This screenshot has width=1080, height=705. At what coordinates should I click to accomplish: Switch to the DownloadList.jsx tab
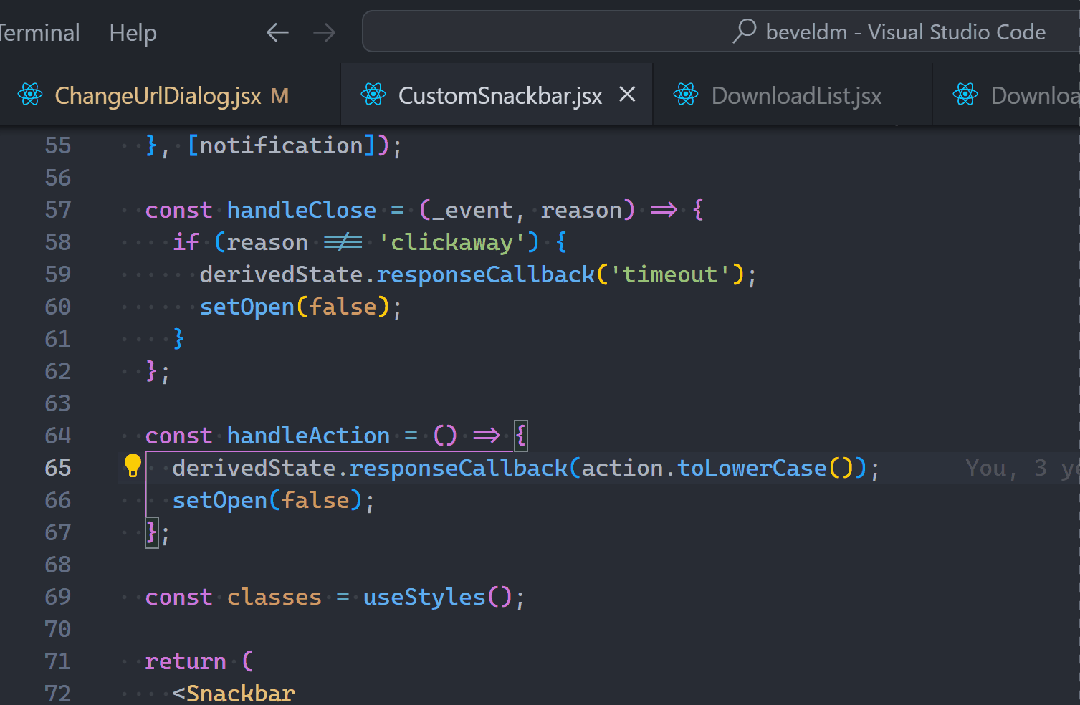tap(796, 96)
